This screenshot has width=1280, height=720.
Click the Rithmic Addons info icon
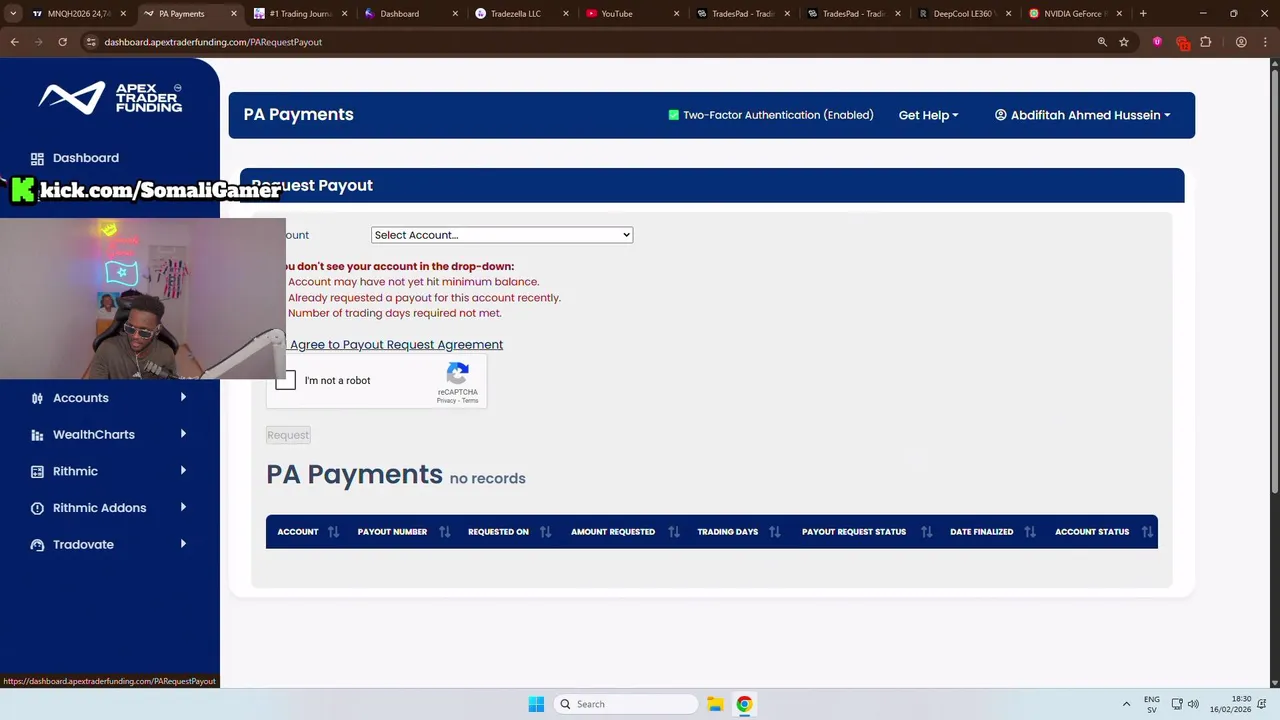[x=37, y=508]
